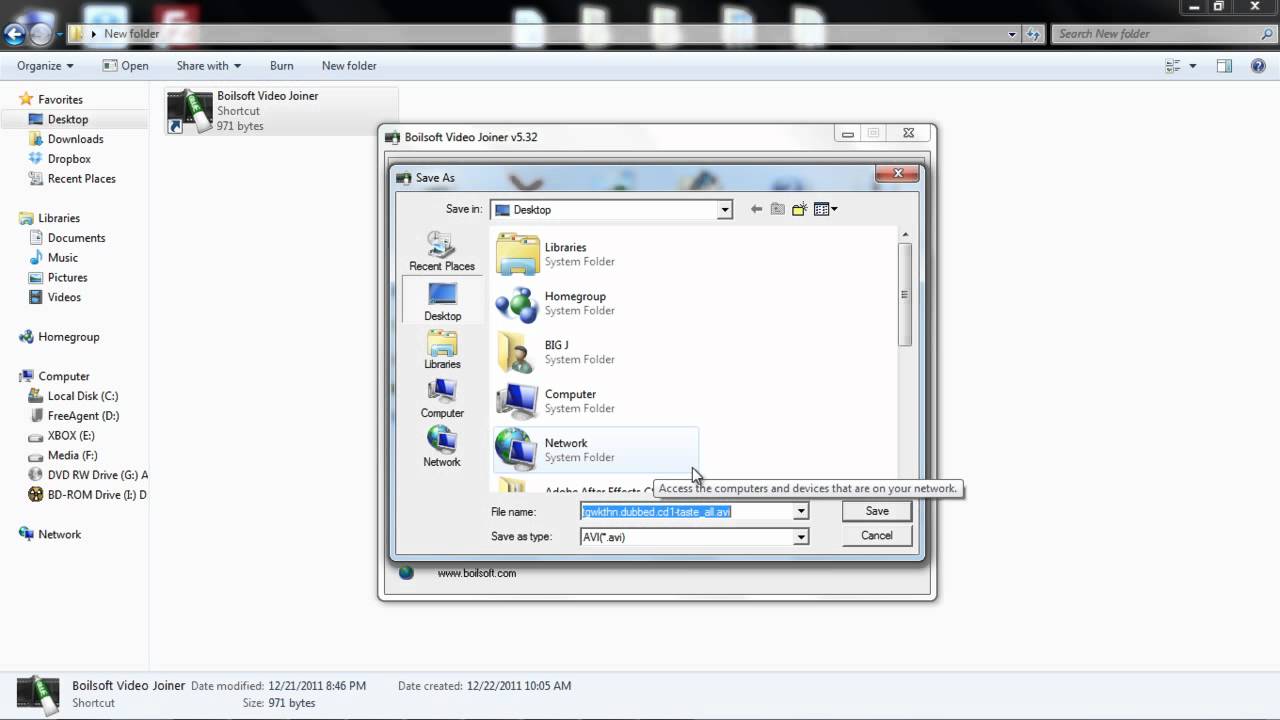Select Desktop under Favorites in Explorer
The height and width of the screenshot is (720, 1280).
click(68, 119)
